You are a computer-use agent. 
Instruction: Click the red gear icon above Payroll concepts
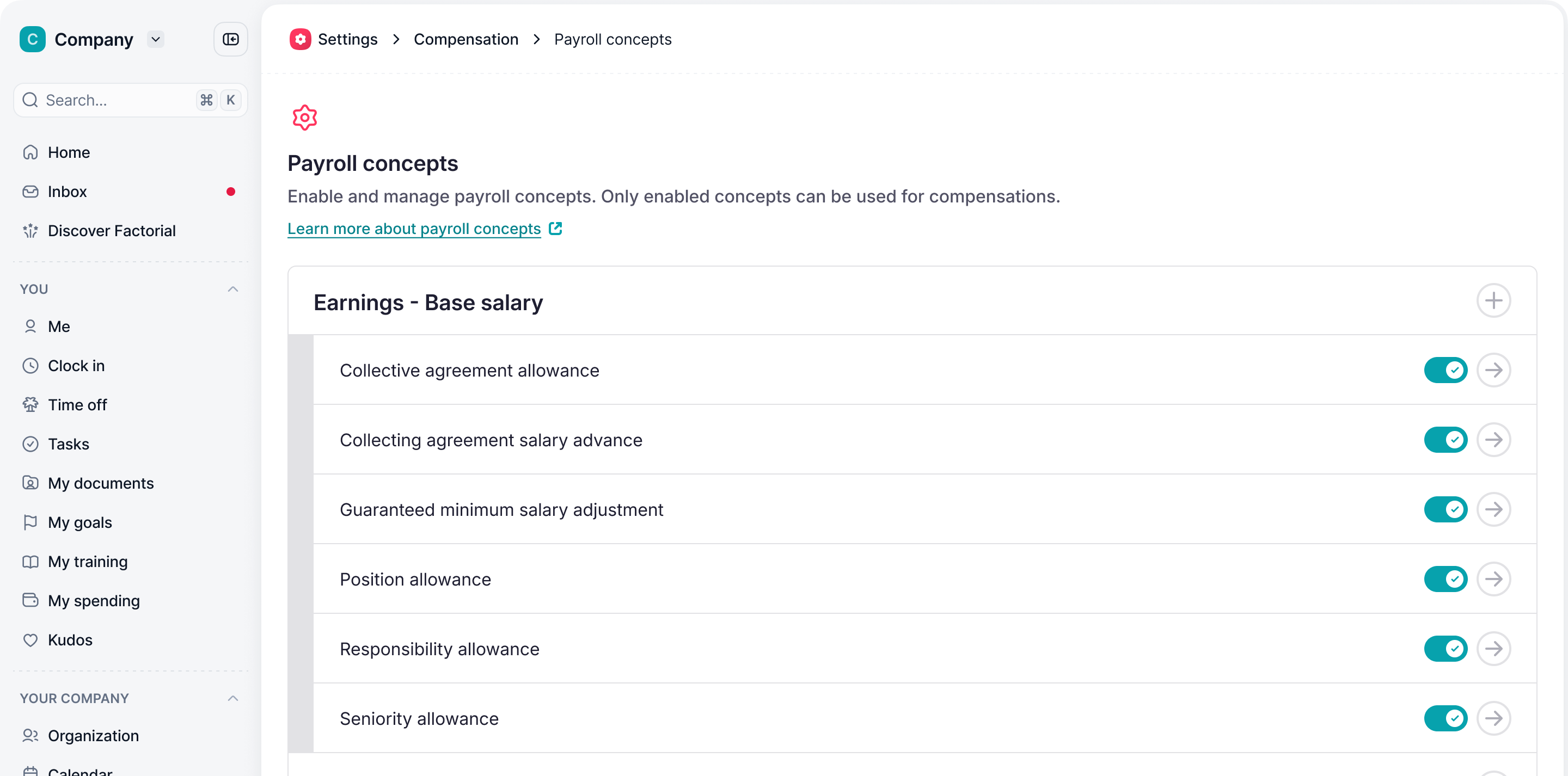point(304,117)
